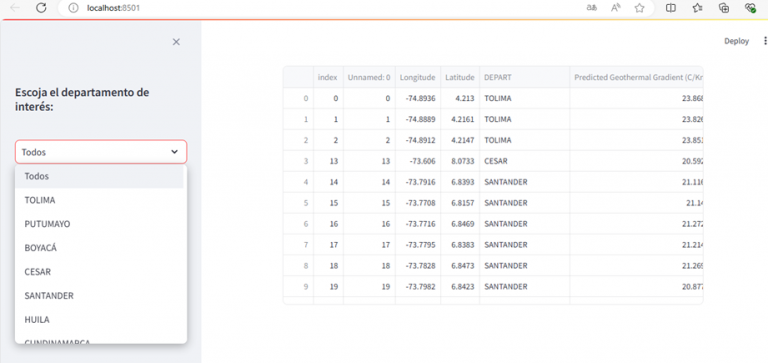Screen dimensions: 768x363
Task: Select longitude cell -73.7828
Action: pyautogui.click(x=418, y=266)
